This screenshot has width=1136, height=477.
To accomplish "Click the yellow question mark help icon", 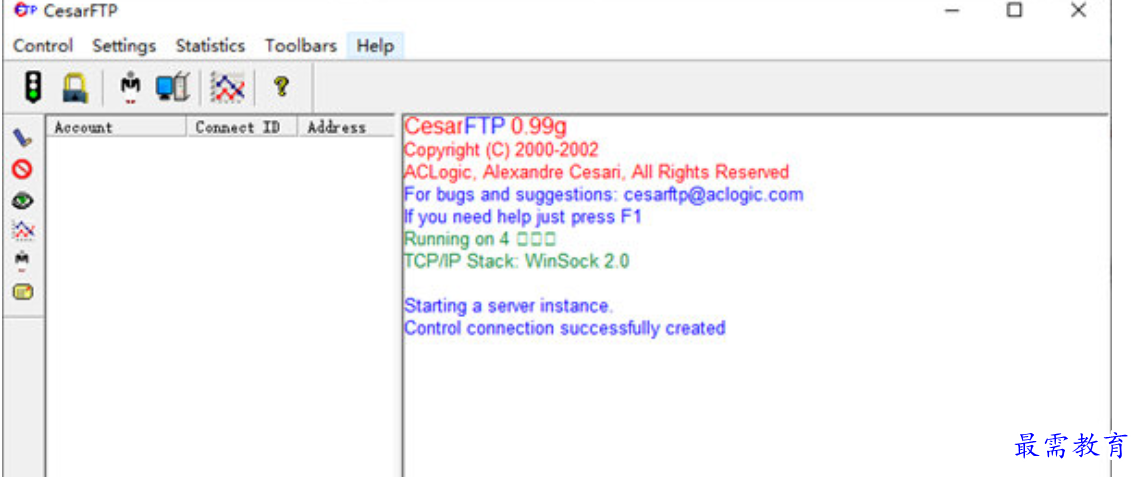I will click(281, 88).
